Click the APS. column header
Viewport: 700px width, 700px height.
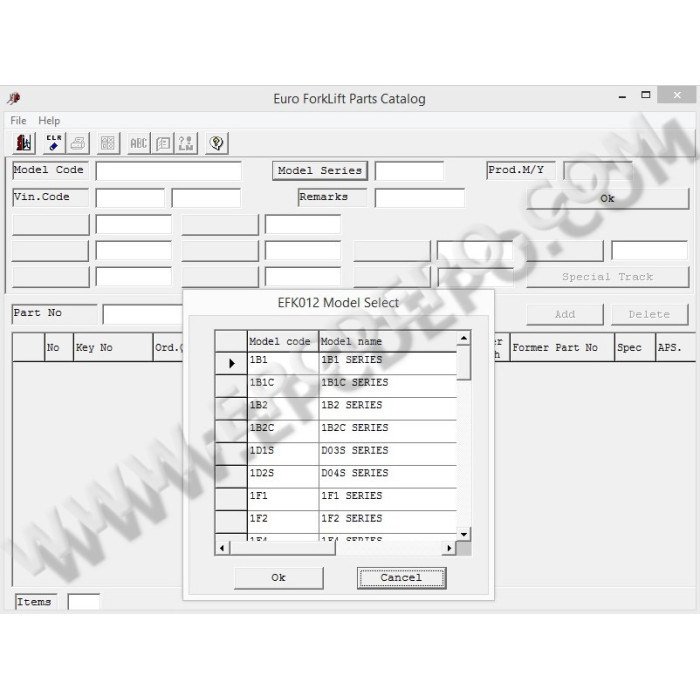click(675, 347)
